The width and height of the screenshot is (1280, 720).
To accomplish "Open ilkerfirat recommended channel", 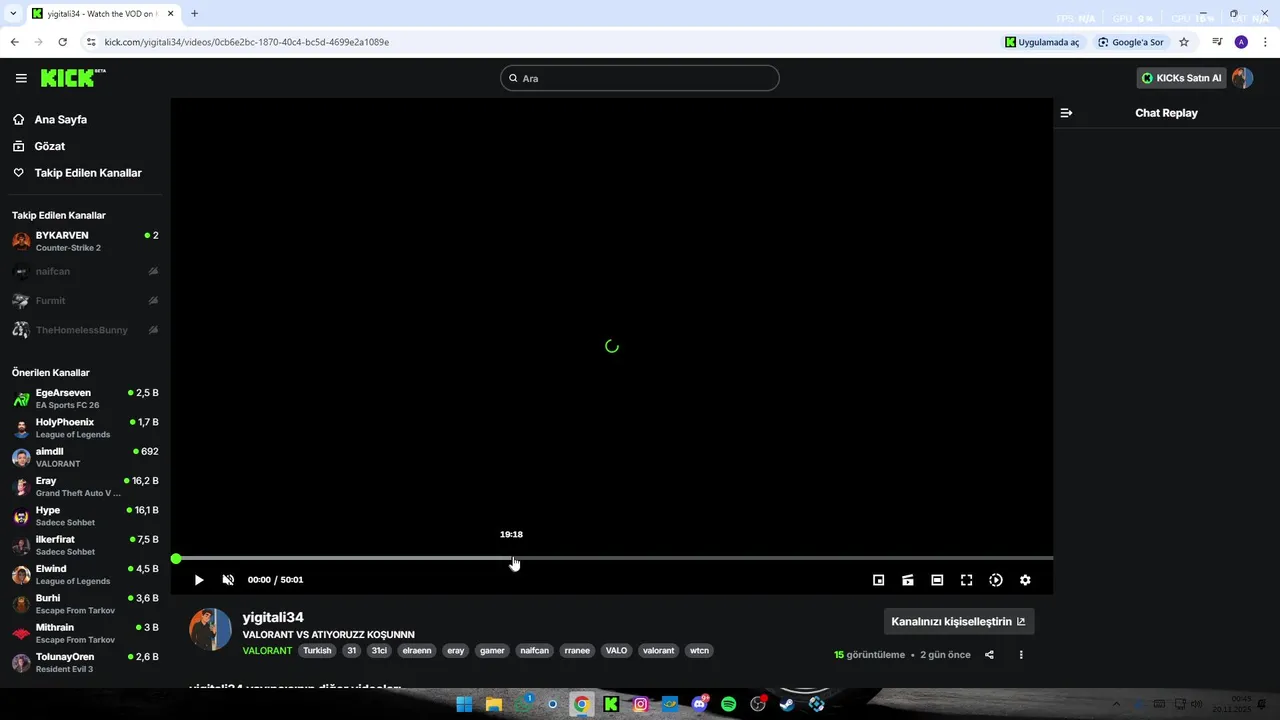I will tap(85, 545).
